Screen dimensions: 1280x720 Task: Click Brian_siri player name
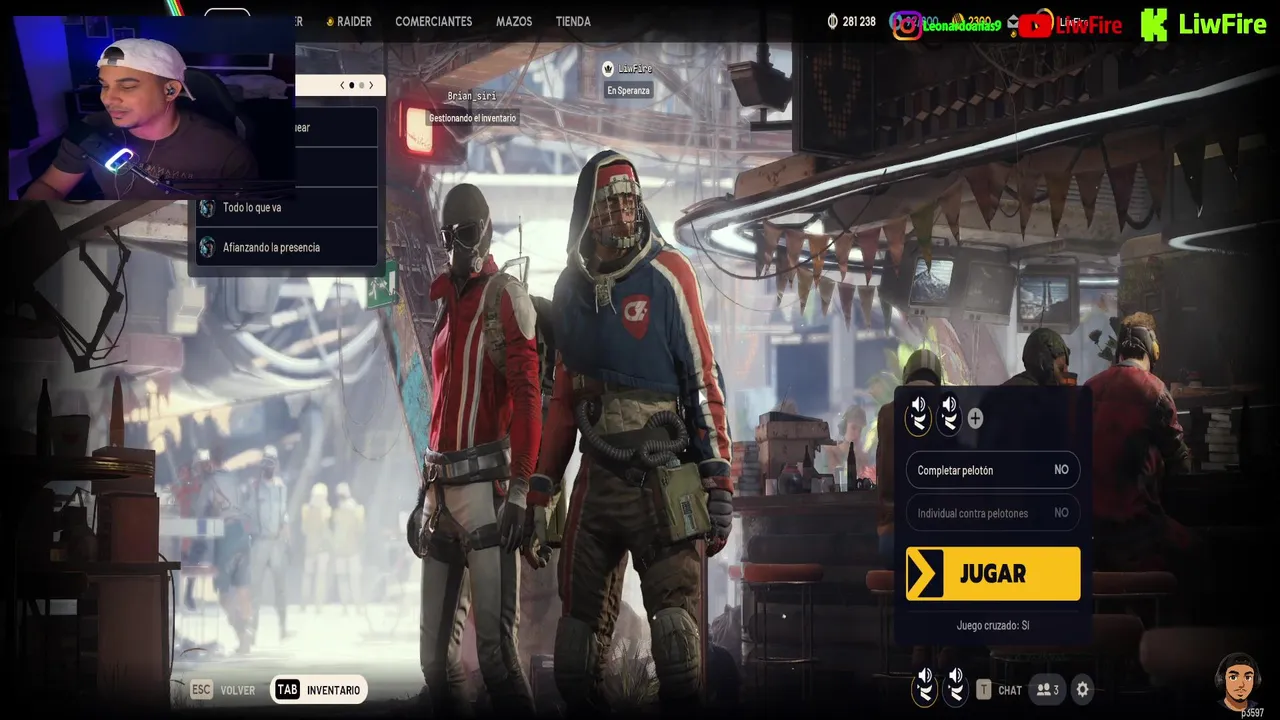[x=472, y=96]
